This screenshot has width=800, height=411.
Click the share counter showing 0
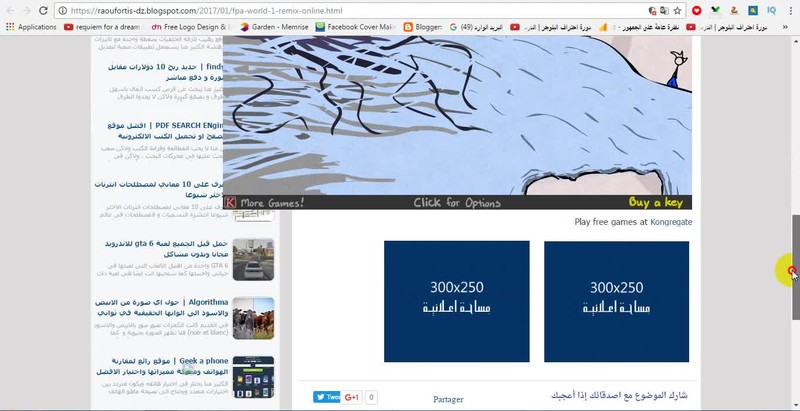[372, 397]
